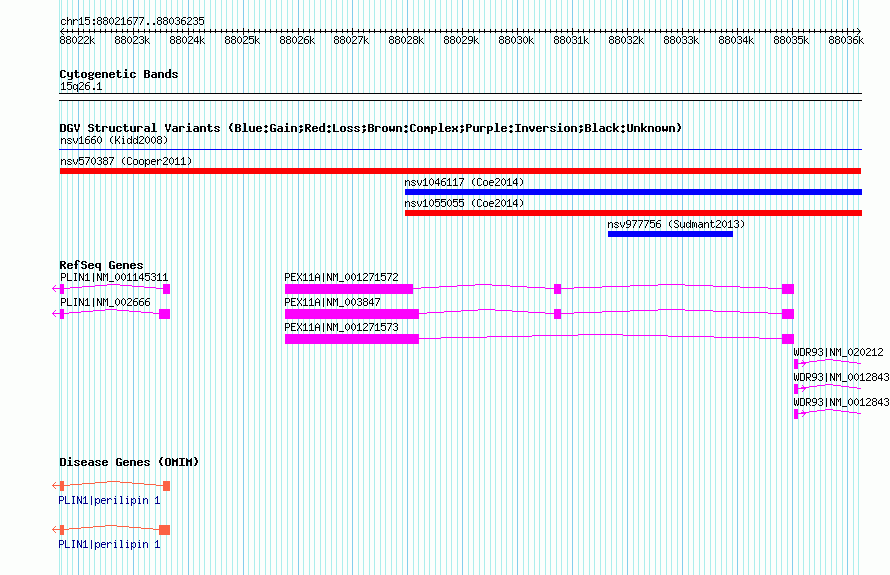Click the left strand arrow of PLIN1 NM_002666
Viewport: 890px width, 575px height.
[56, 314]
